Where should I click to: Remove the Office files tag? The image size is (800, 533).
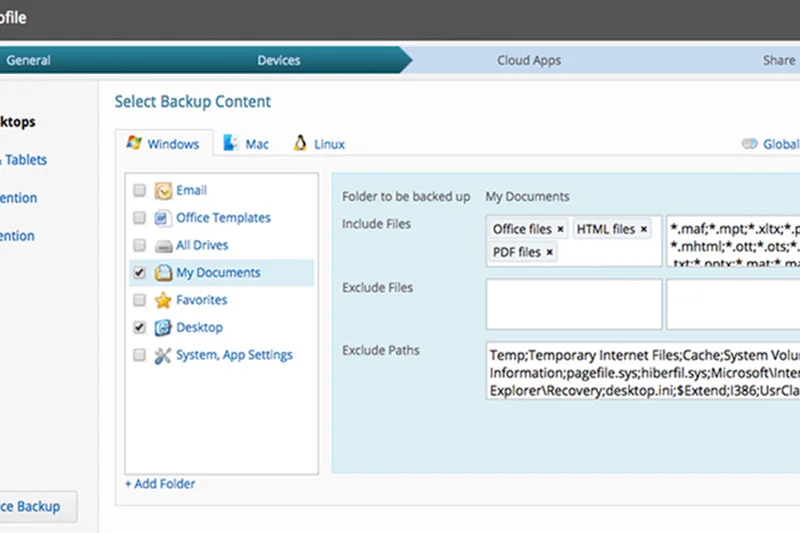[x=560, y=230]
